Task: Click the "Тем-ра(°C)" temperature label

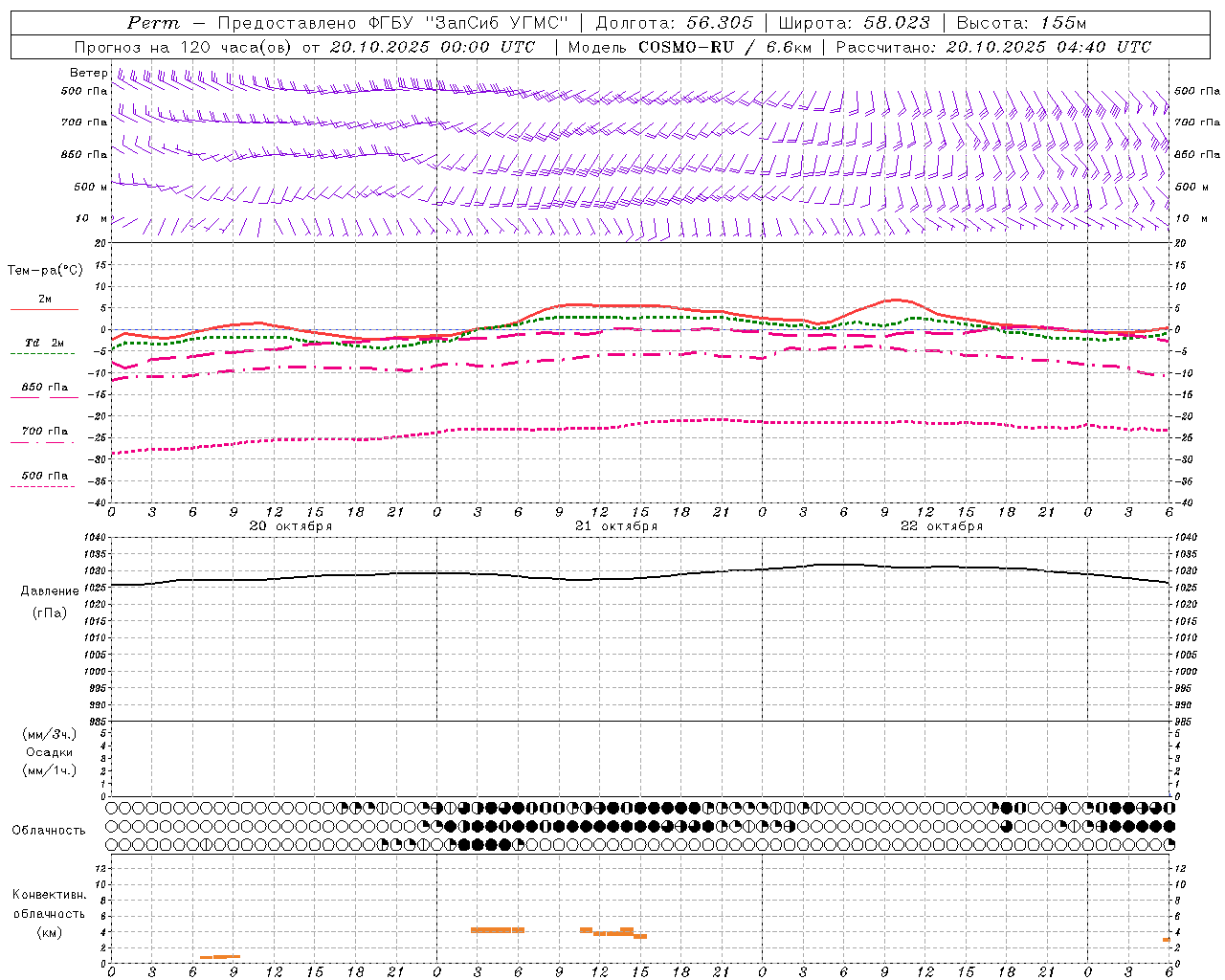Action: pos(45,271)
